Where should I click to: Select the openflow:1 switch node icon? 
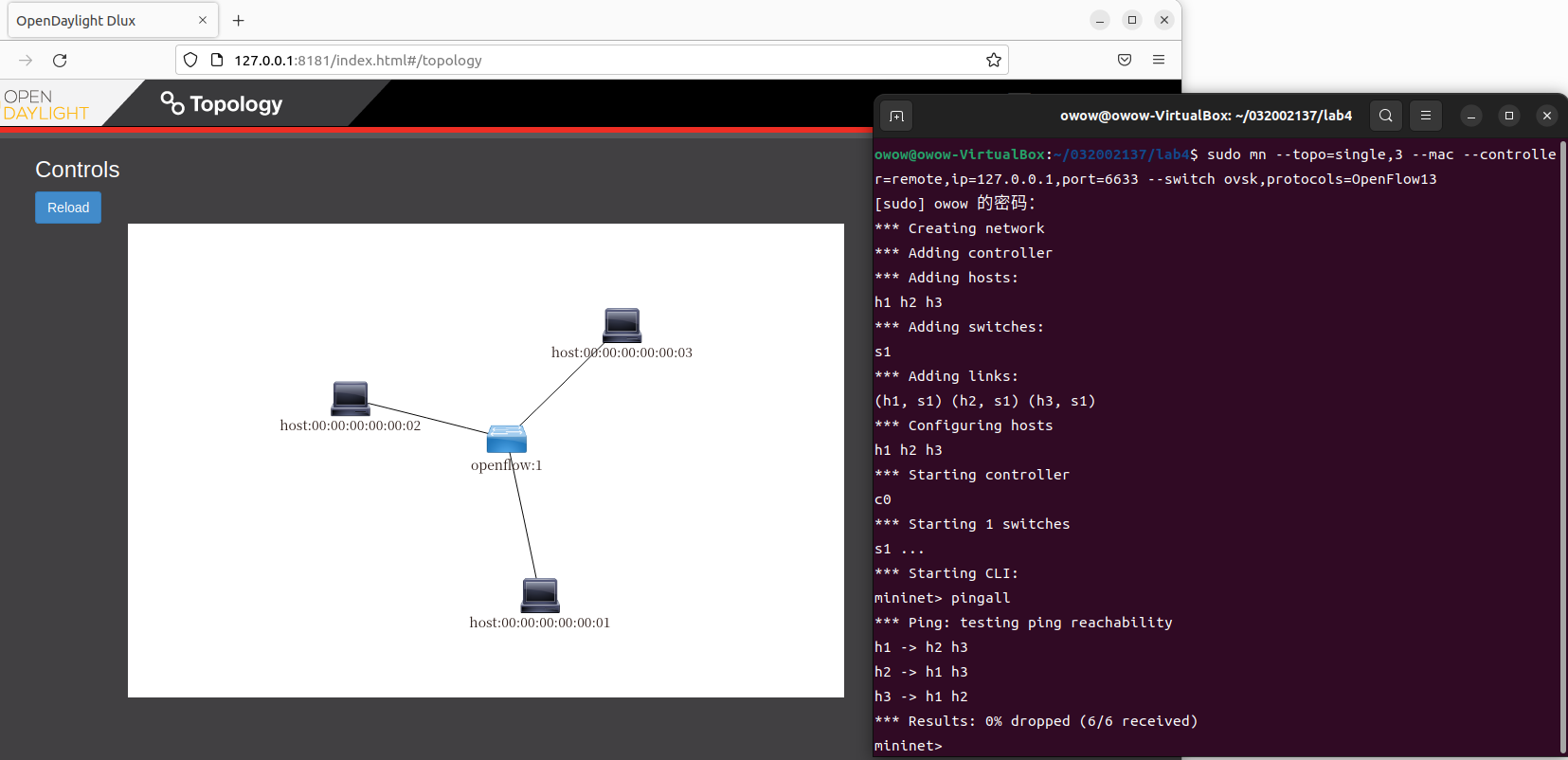click(x=507, y=439)
